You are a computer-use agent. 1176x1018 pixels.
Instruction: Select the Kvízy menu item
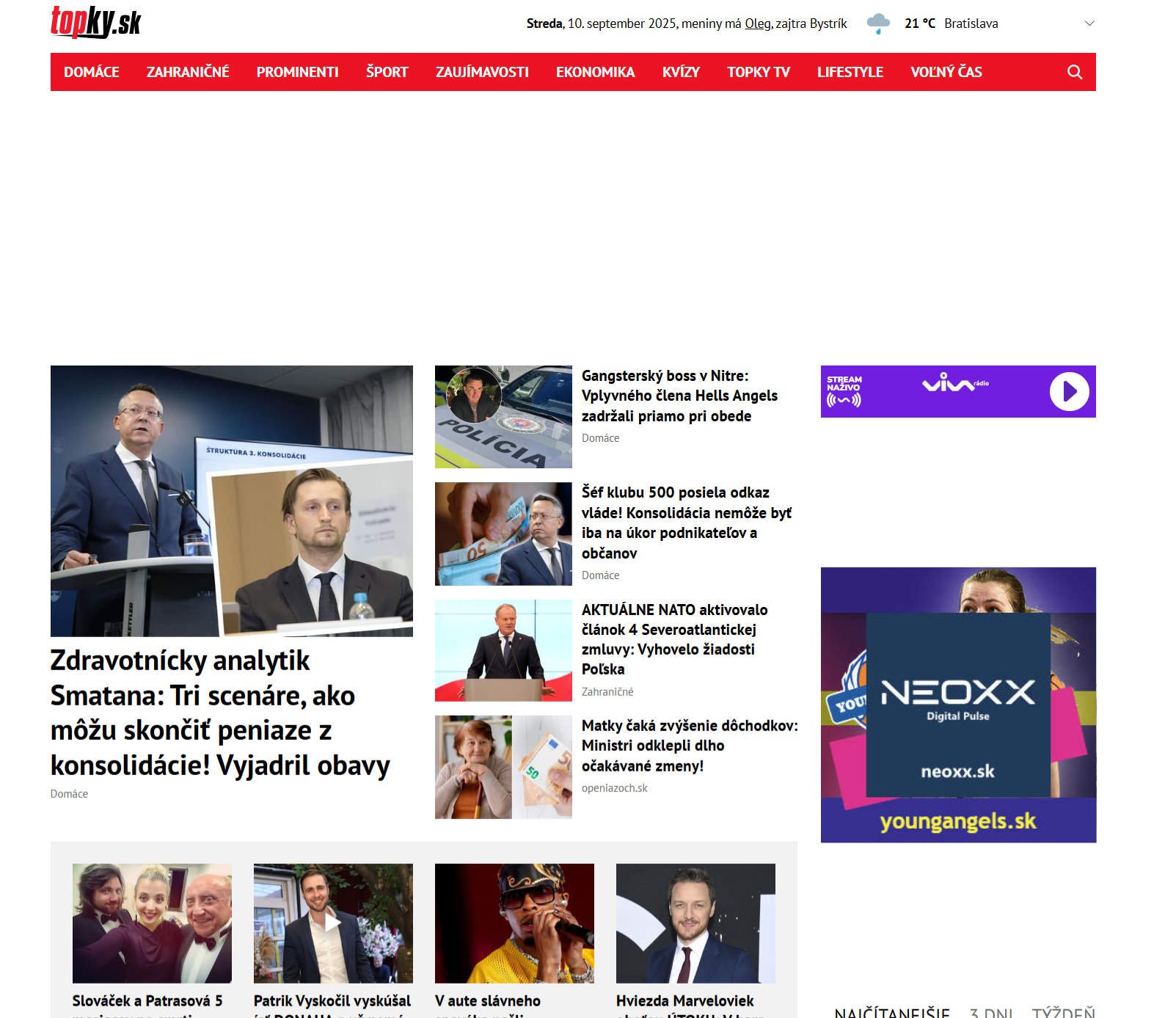tap(681, 72)
